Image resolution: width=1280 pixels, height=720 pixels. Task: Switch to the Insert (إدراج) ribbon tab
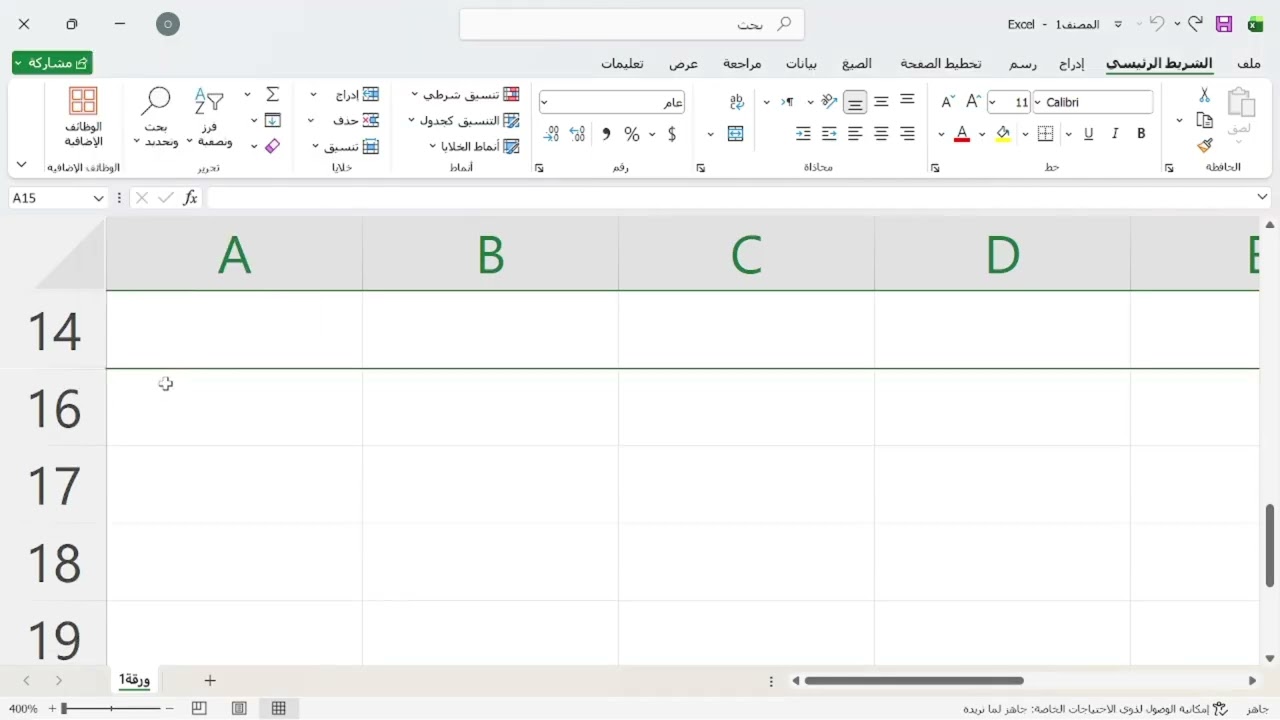pos(1071,63)
